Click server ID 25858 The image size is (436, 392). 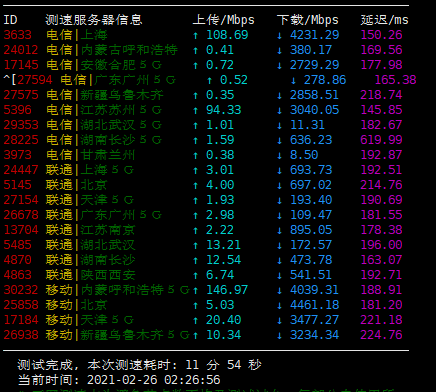21,305
